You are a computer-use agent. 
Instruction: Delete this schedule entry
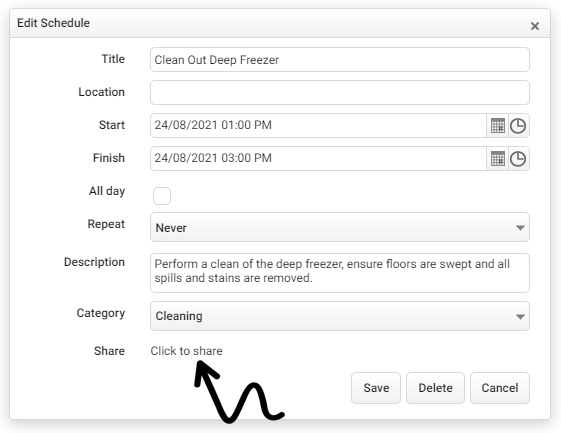(x=435, y=388)
